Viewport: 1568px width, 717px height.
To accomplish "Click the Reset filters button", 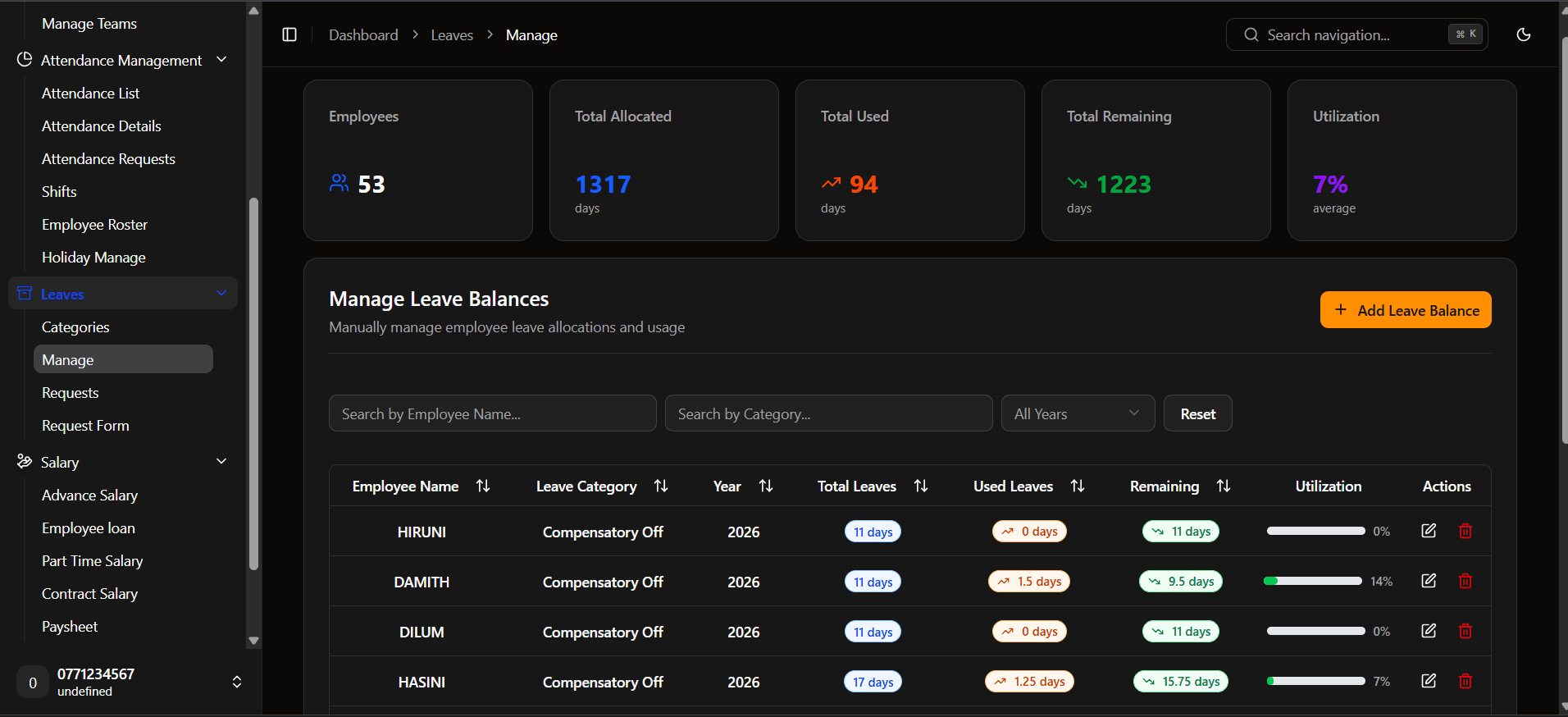I will tap(1197, 413).
